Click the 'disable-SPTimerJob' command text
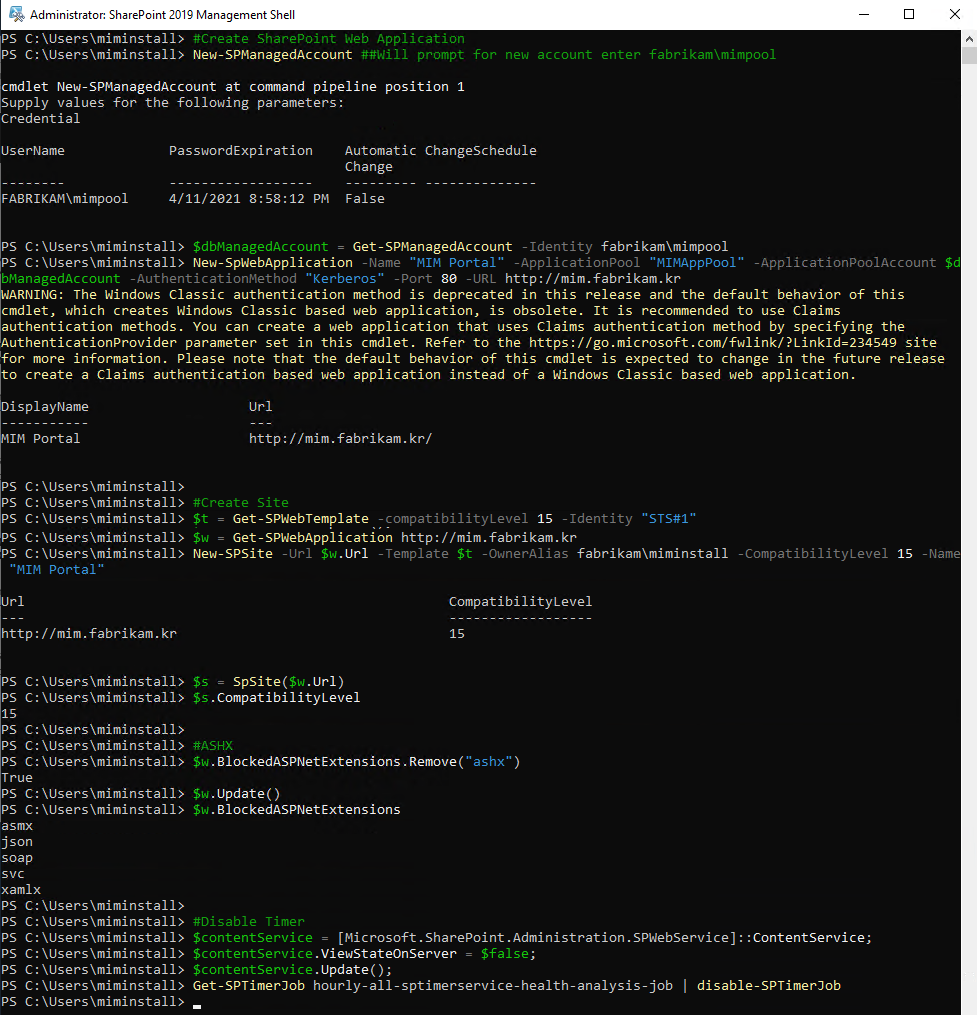The image size is (977, 1015). pos(769,986)
